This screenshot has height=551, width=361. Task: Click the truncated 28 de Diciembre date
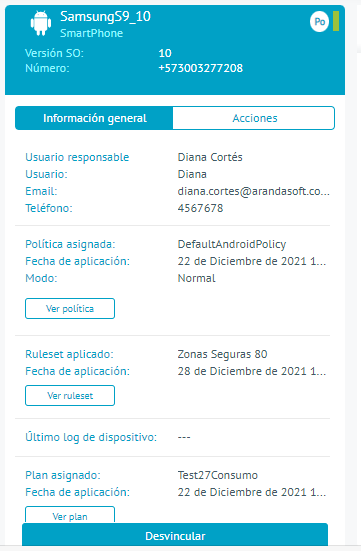coord(252,371)
